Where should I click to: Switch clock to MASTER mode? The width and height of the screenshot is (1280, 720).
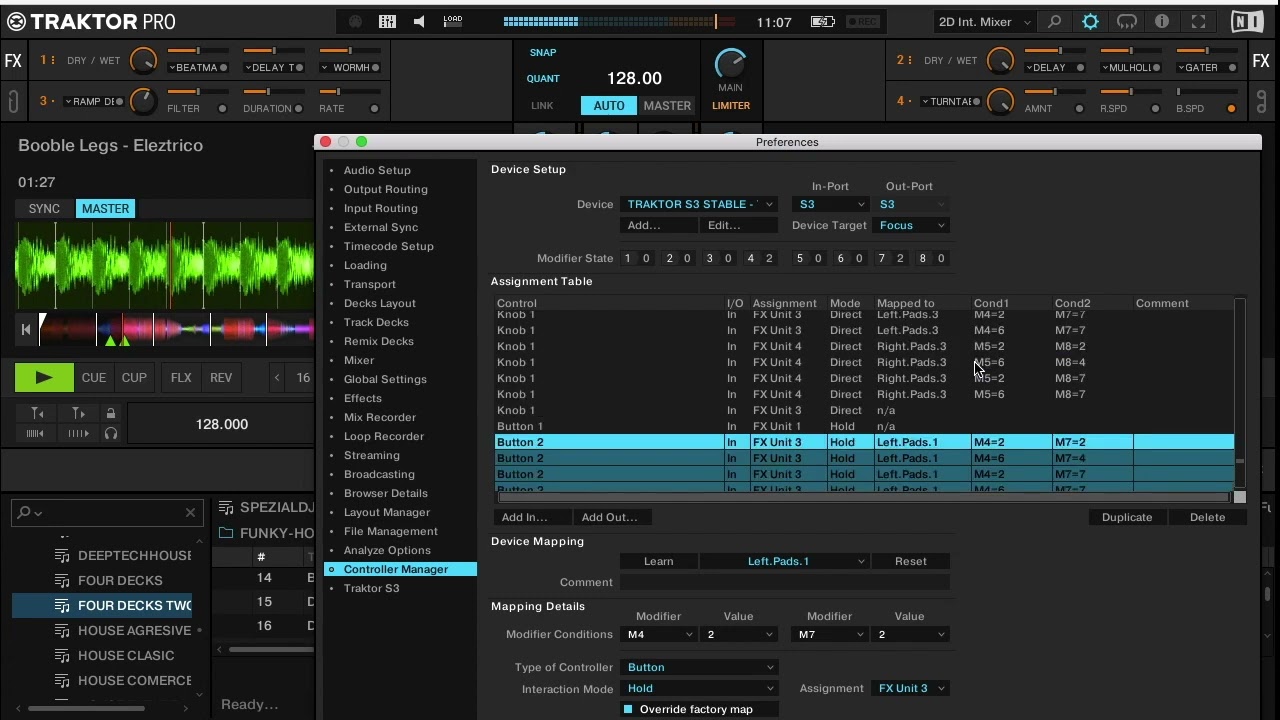pyautogui.click(x=667, y=106)
